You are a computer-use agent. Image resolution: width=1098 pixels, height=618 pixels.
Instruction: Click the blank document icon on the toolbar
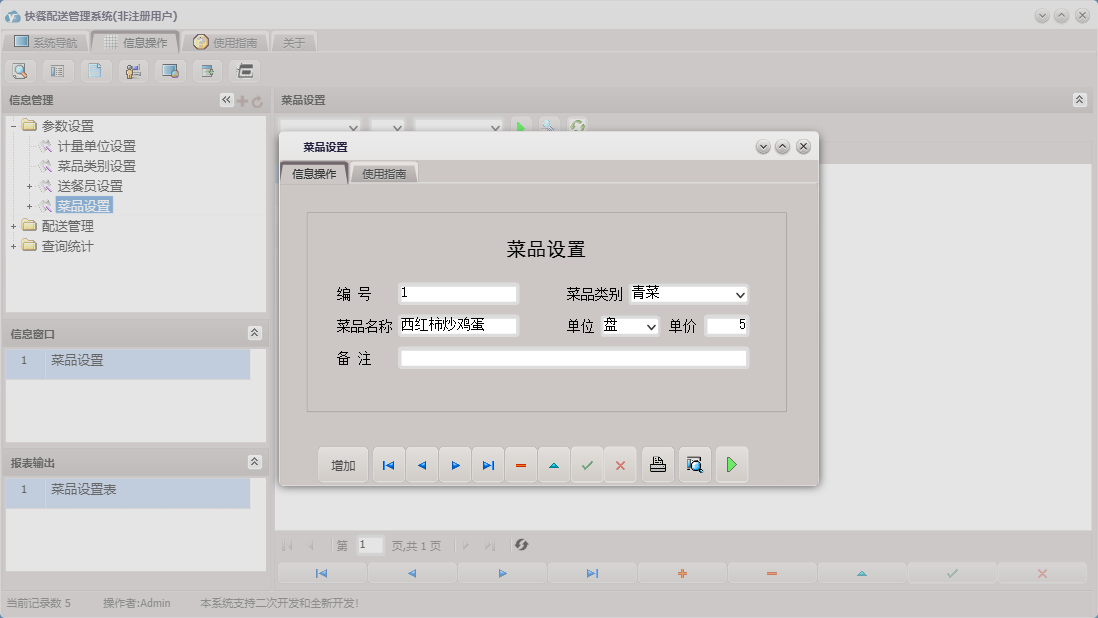[96, 71]
